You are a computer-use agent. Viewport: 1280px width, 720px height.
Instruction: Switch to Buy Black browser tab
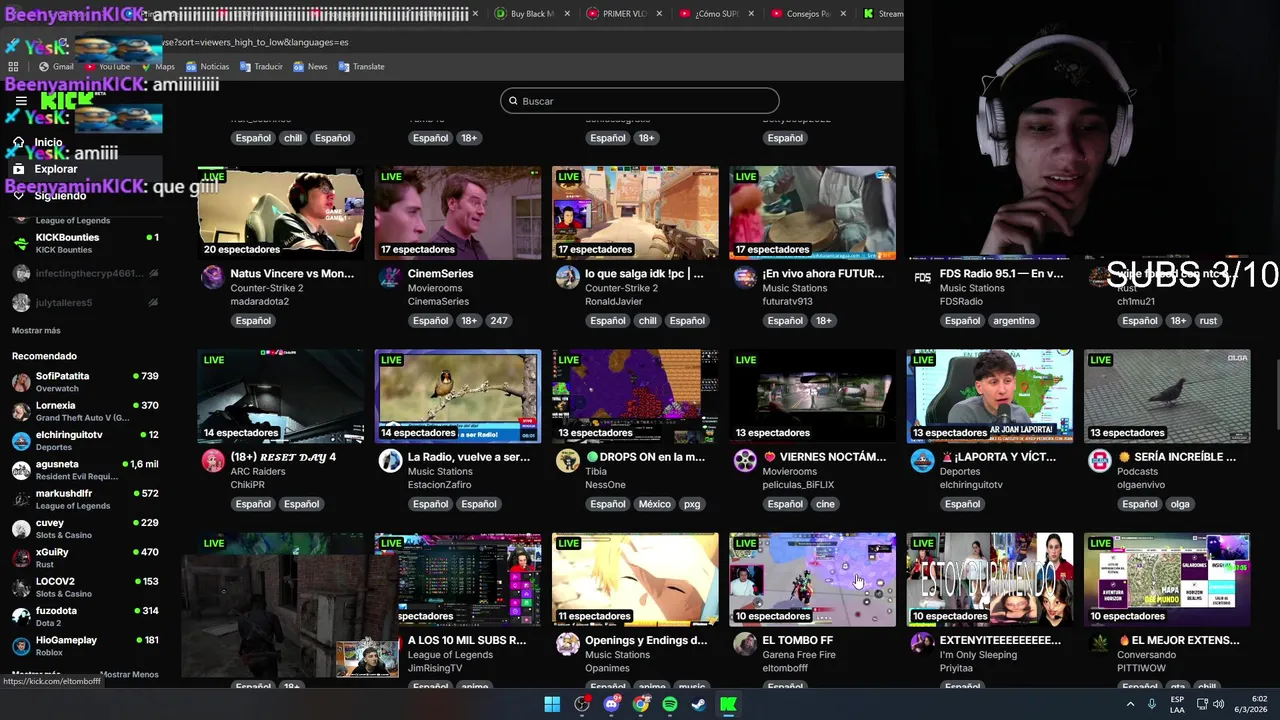[533, 14]
